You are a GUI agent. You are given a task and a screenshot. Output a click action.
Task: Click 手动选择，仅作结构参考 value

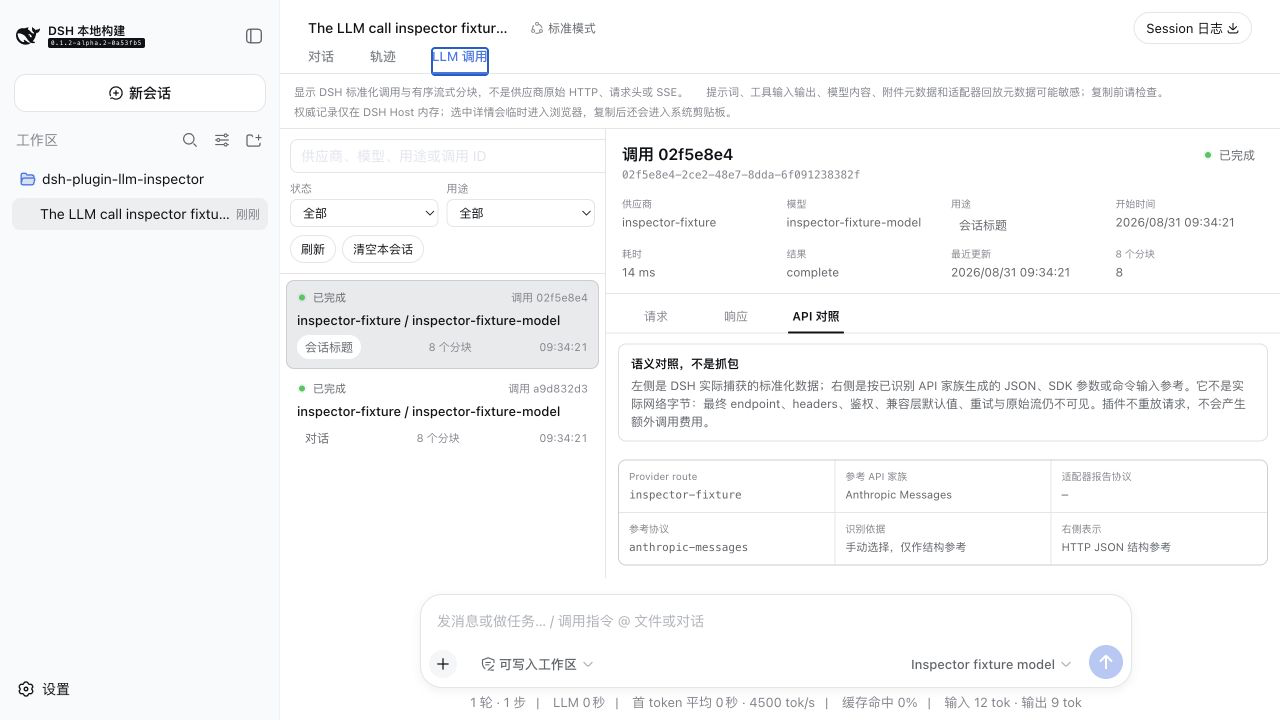(905, 547)
